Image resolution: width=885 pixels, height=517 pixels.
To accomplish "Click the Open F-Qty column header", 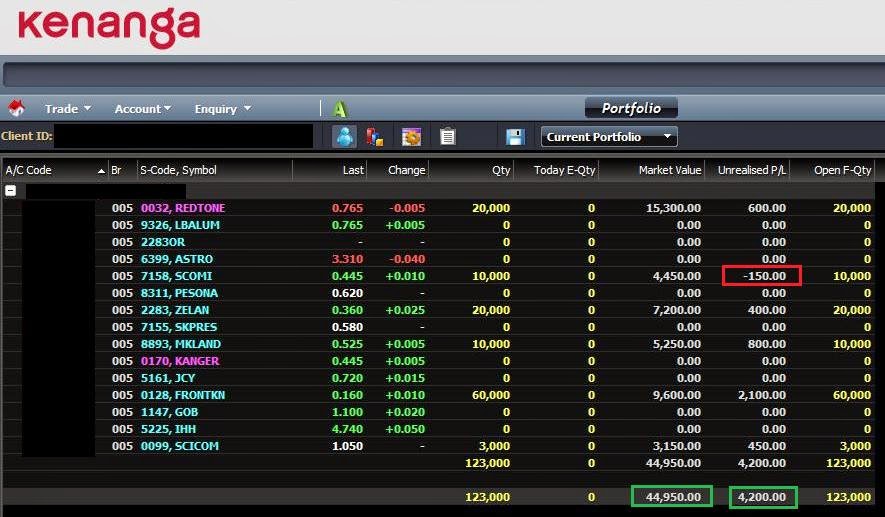I will [833, 170].
